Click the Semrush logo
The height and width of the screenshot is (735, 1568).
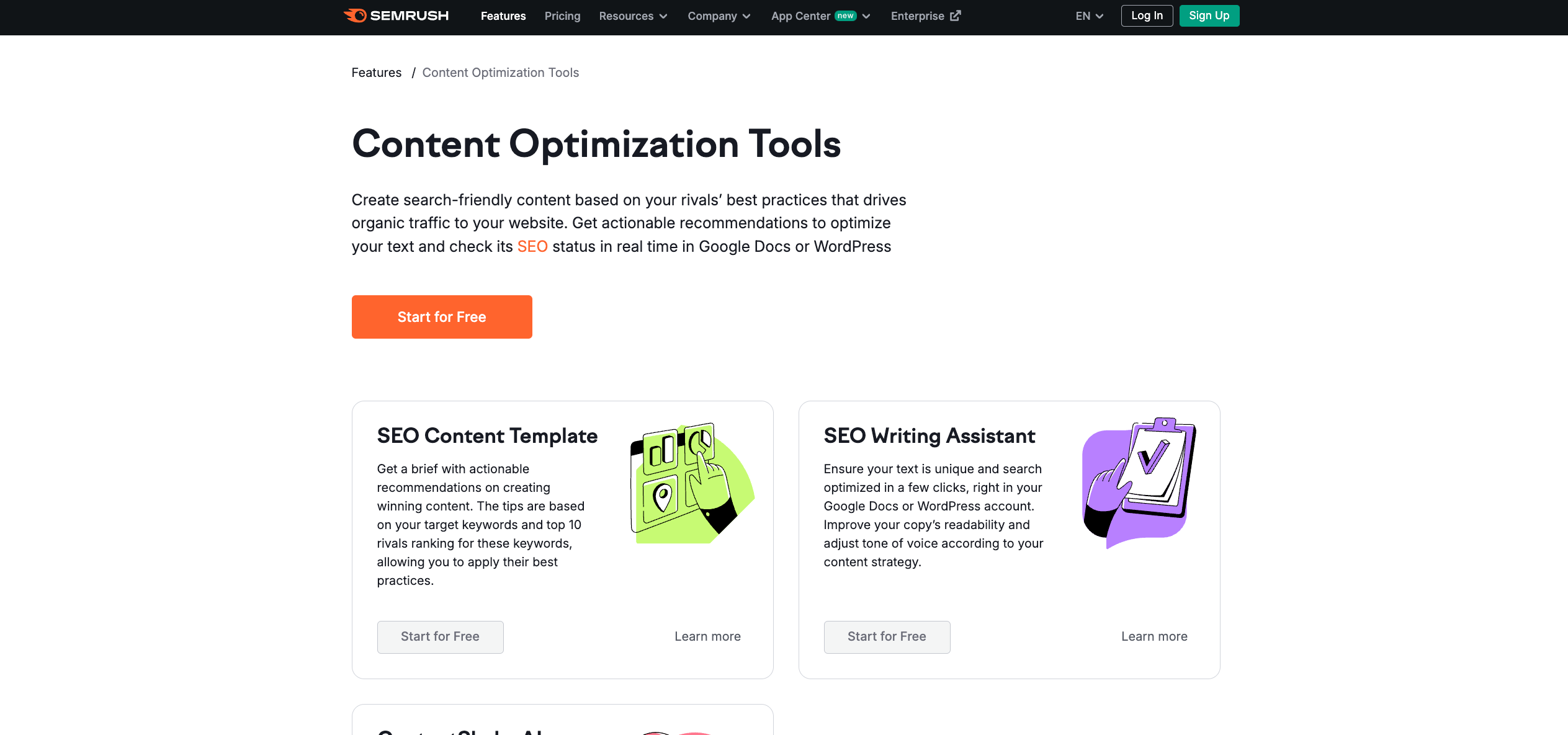click(x=396, y=16)
